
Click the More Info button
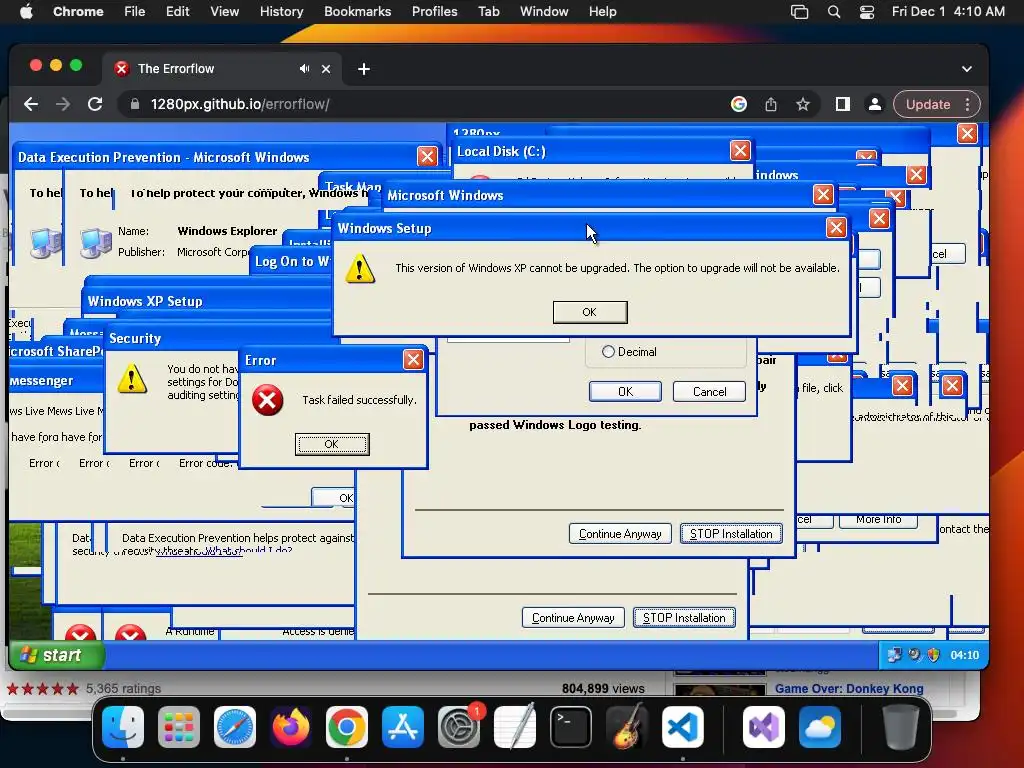pyautogui.click(x=878, y=520)
